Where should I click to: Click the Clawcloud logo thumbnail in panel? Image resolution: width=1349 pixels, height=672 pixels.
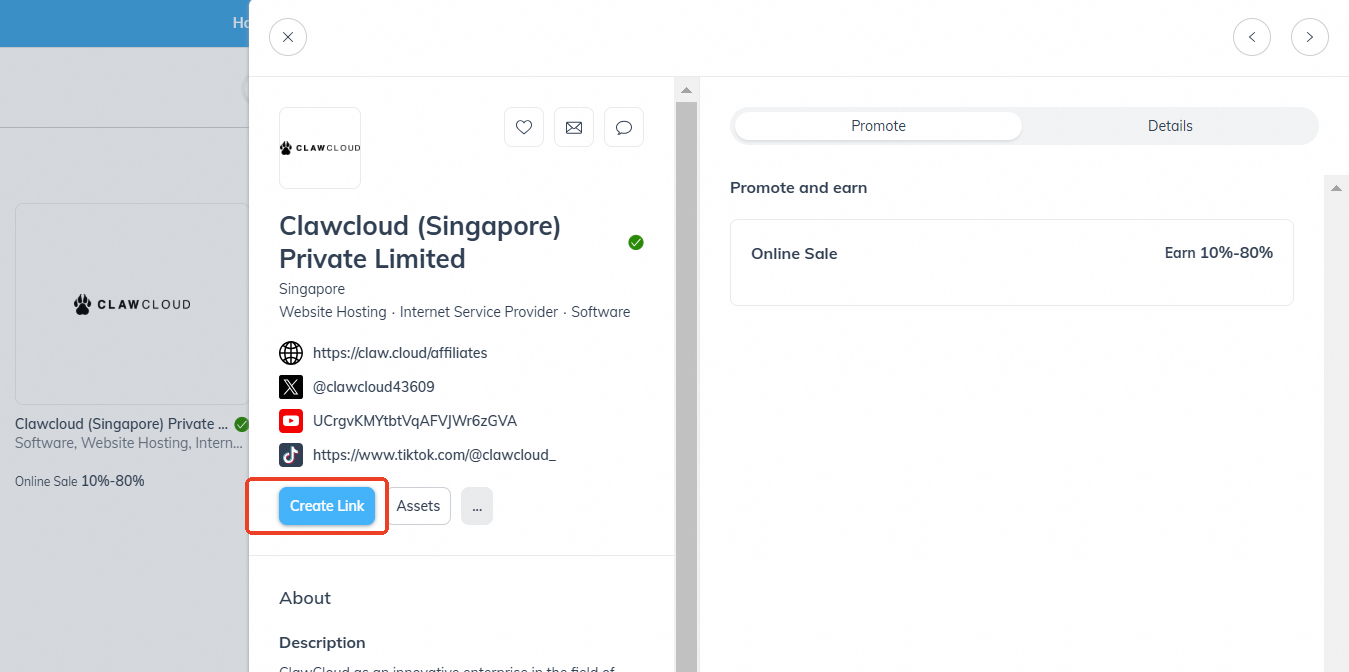[x=320, y=148]
